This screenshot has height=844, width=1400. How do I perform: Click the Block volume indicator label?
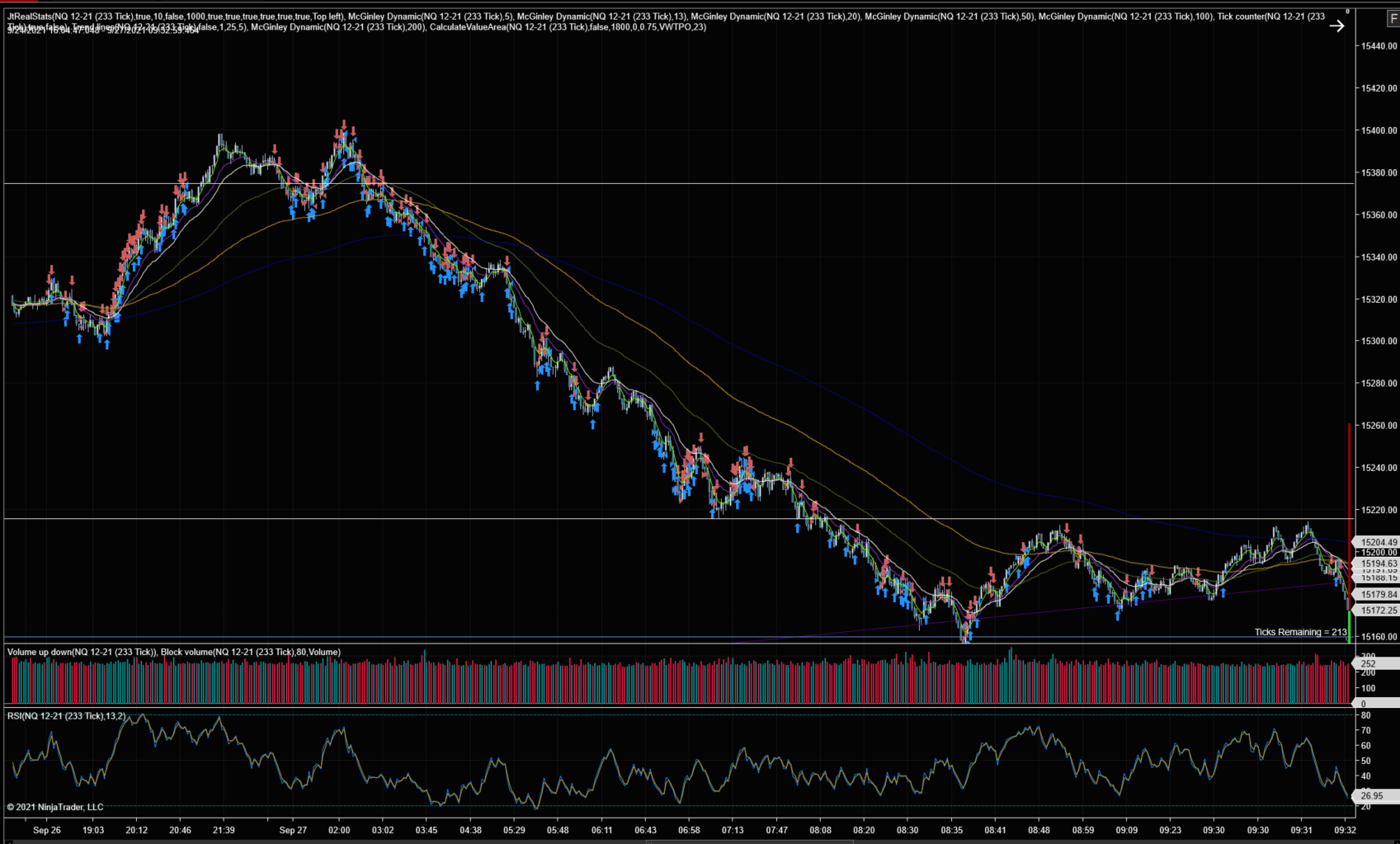250,652
